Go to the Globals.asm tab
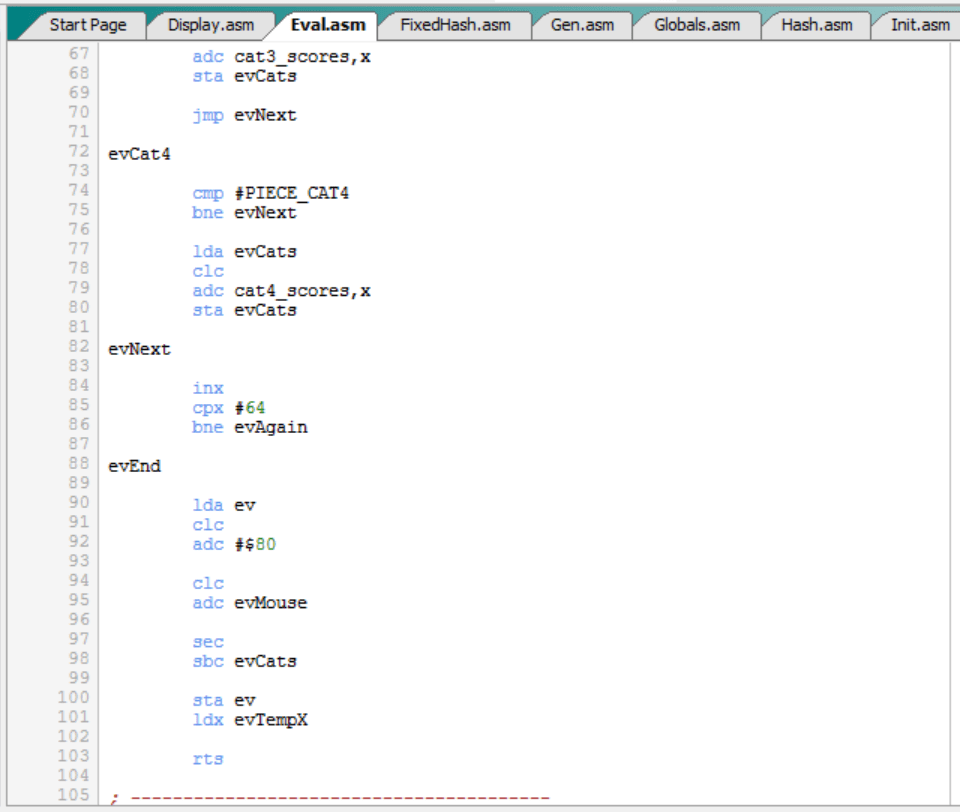The height and width of the screenshot is (812, 960). click(x=696, y=25)
